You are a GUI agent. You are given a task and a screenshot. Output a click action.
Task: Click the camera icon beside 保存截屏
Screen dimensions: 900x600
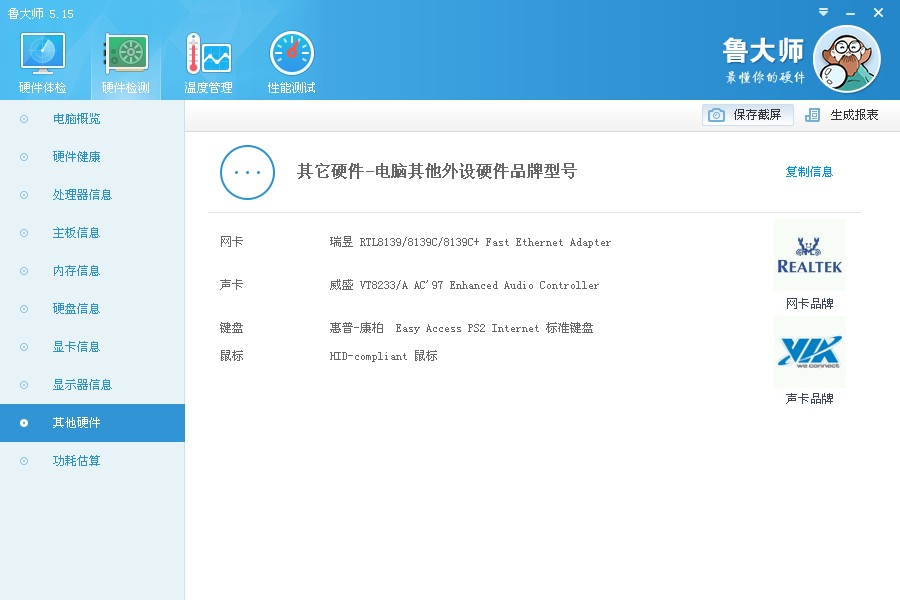(x=716, y=115)
